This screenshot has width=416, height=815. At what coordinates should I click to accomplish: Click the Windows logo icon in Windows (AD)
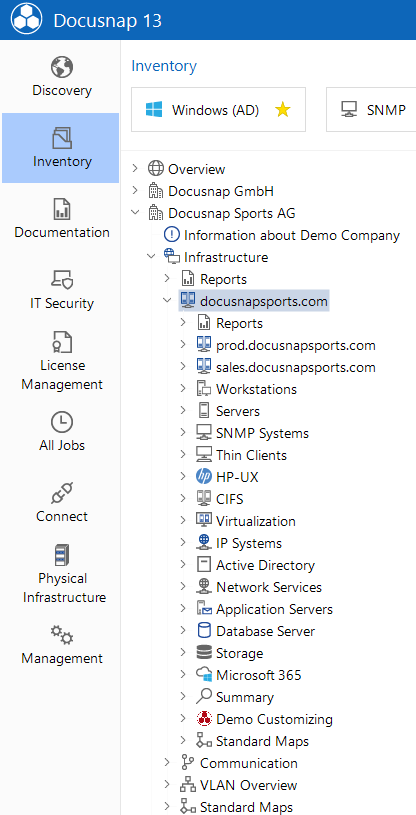click(154, 110)
